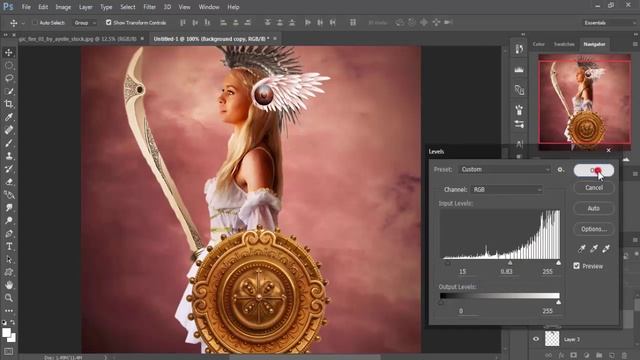The width and height of the screenshot is (640, 360).
Task: Open the Layer menu
Action: [85, 7]
